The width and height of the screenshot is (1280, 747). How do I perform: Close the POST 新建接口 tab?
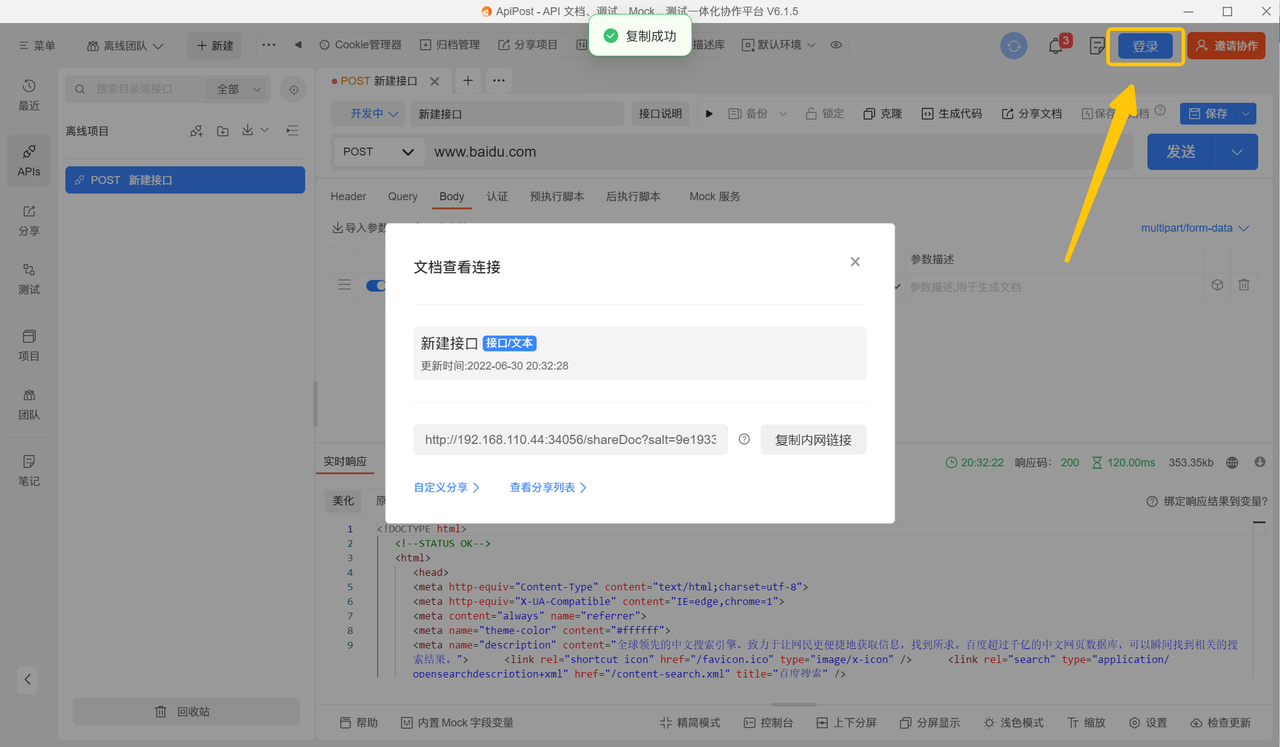[434, 81]
